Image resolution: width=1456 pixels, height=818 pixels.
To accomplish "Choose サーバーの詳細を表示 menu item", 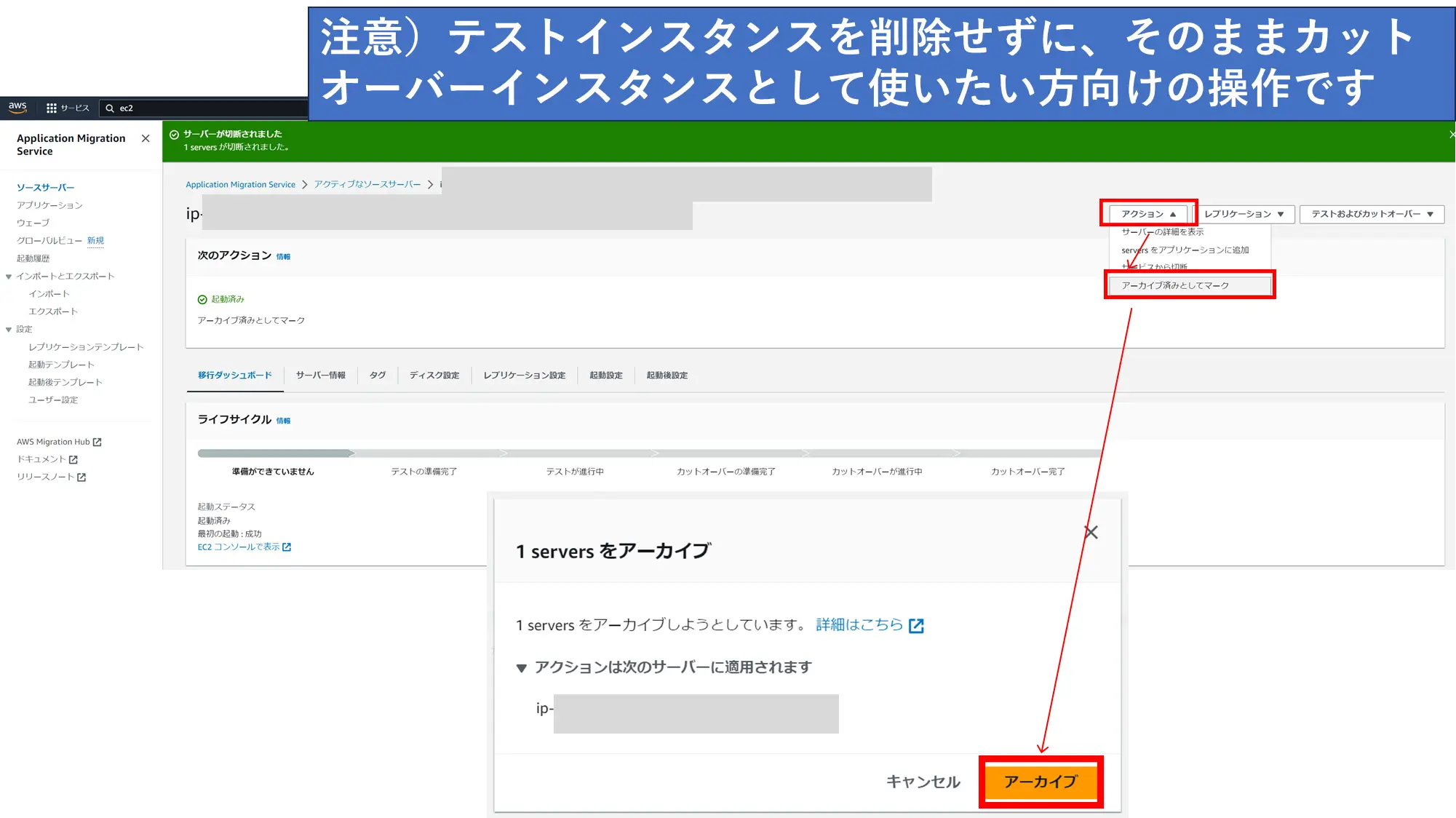I will (1163, 231).
